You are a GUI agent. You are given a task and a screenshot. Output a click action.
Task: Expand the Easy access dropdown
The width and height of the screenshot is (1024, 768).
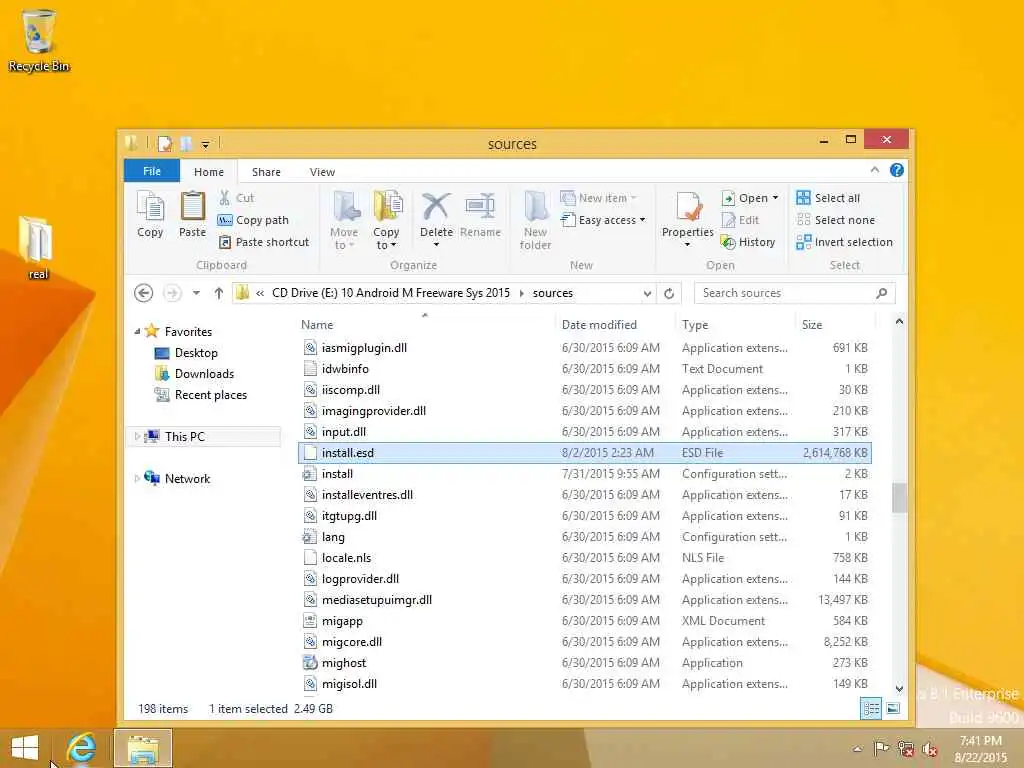[x=642, y=220]
